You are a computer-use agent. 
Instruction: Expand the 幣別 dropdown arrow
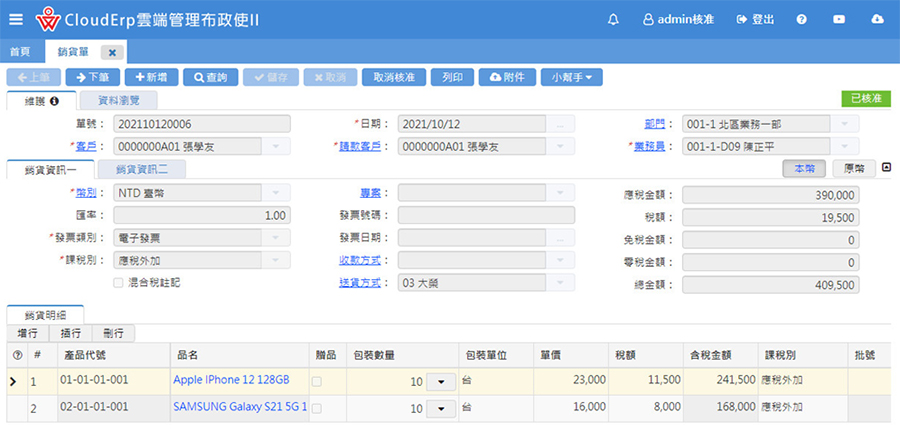point(277,193)
